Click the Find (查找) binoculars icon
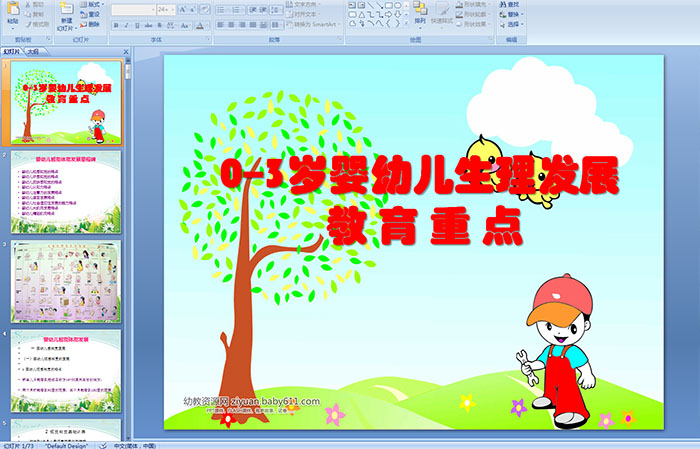This screenshot has height=449, width=700. click(503, 4)
